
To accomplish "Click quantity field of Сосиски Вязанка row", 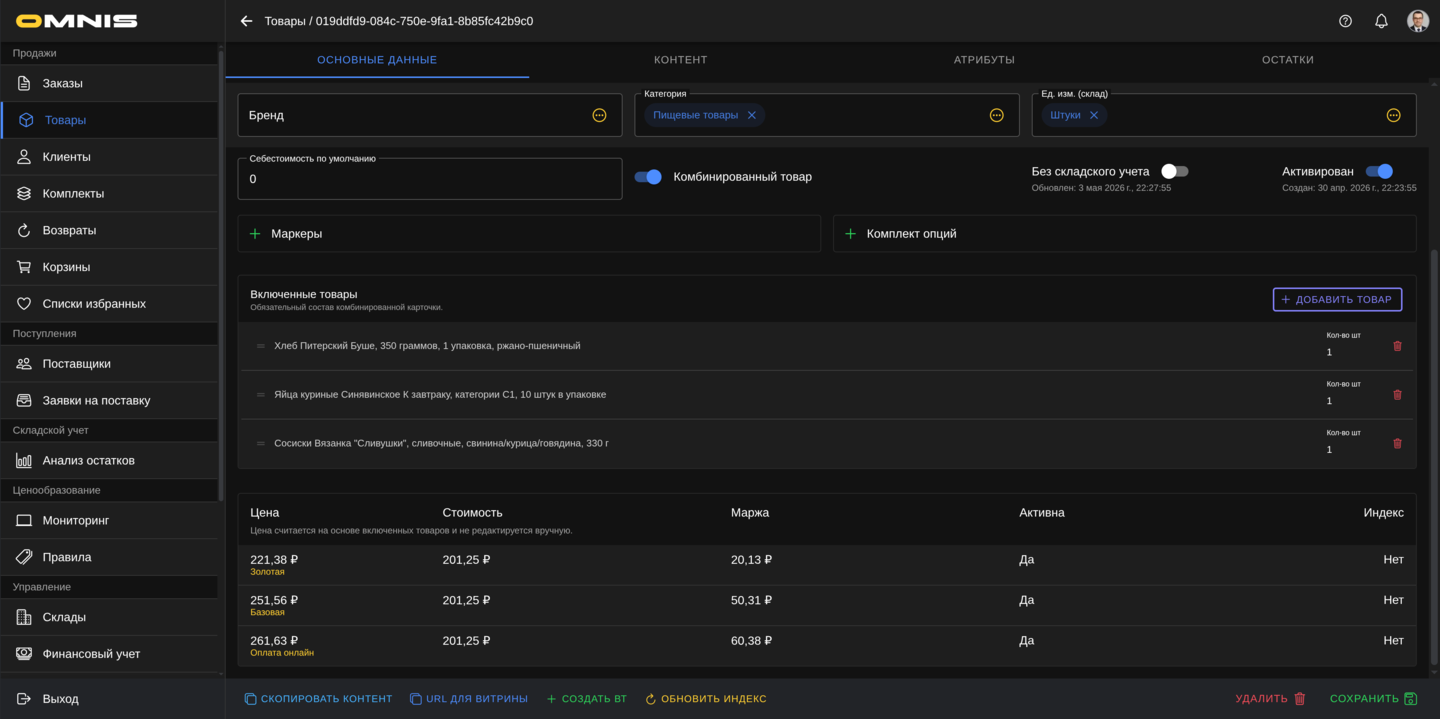I will [x=1350, y=450].
